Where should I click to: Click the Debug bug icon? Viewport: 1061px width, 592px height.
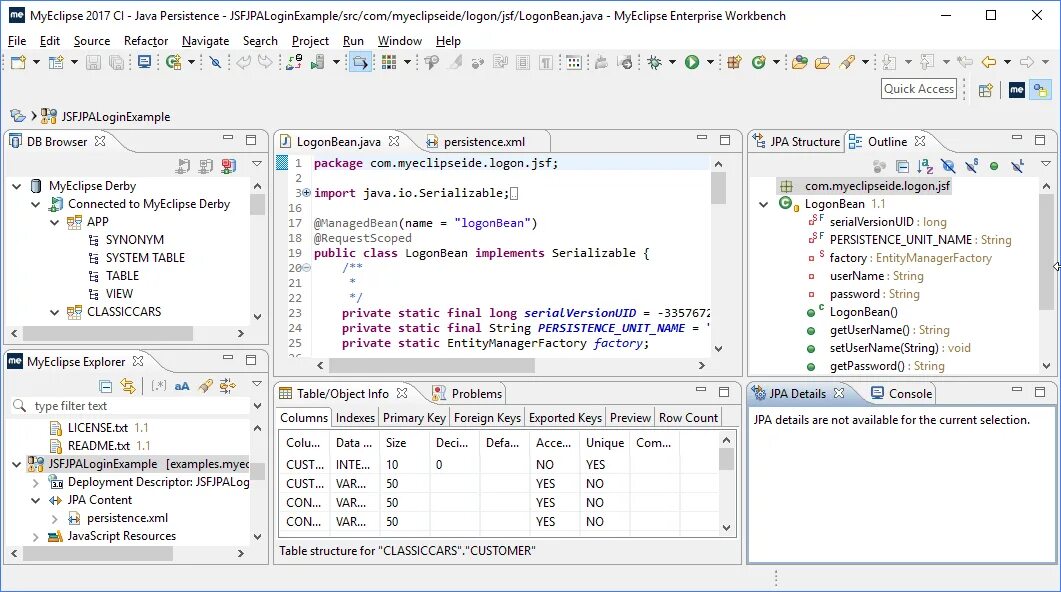click(x=654, y=62)
